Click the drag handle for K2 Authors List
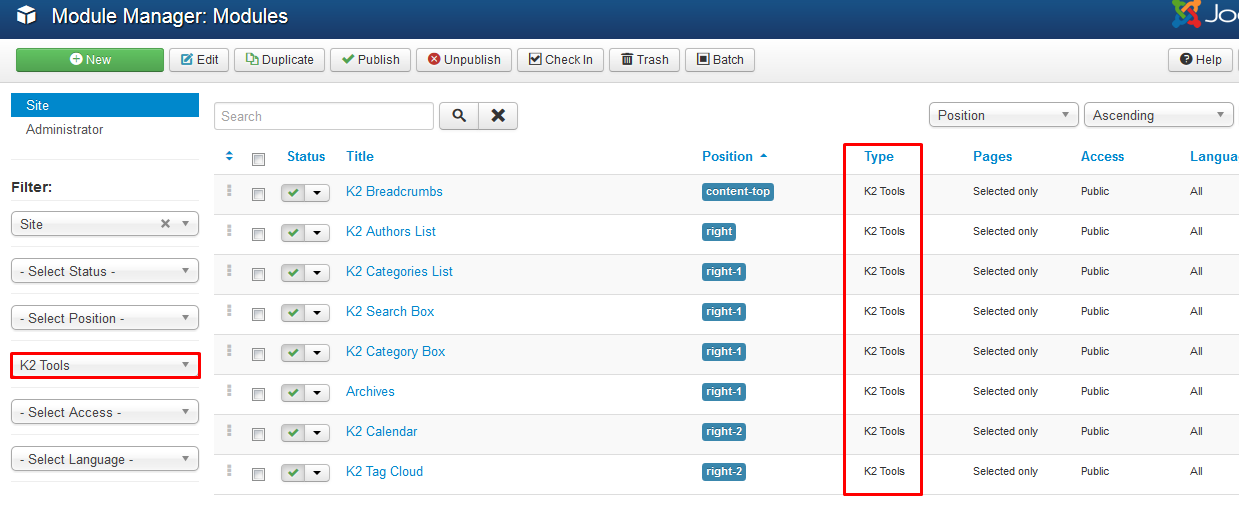The image size is (1239, 509). point(229,230)
